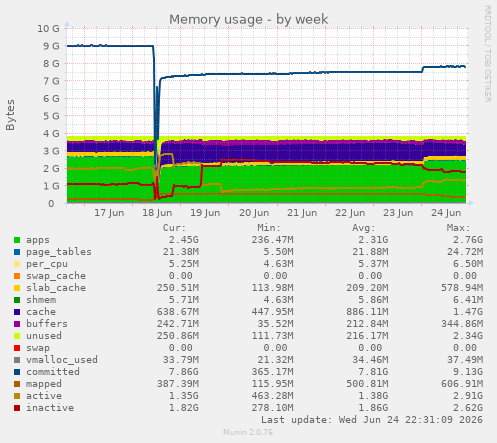Click the '17 Jun' x-axis label
This screenshot has width=497, height=443.
[109, 213]
